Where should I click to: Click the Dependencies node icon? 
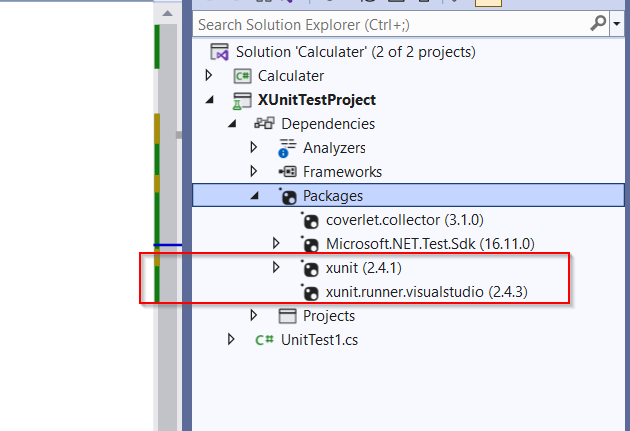(x=264, y=123)
